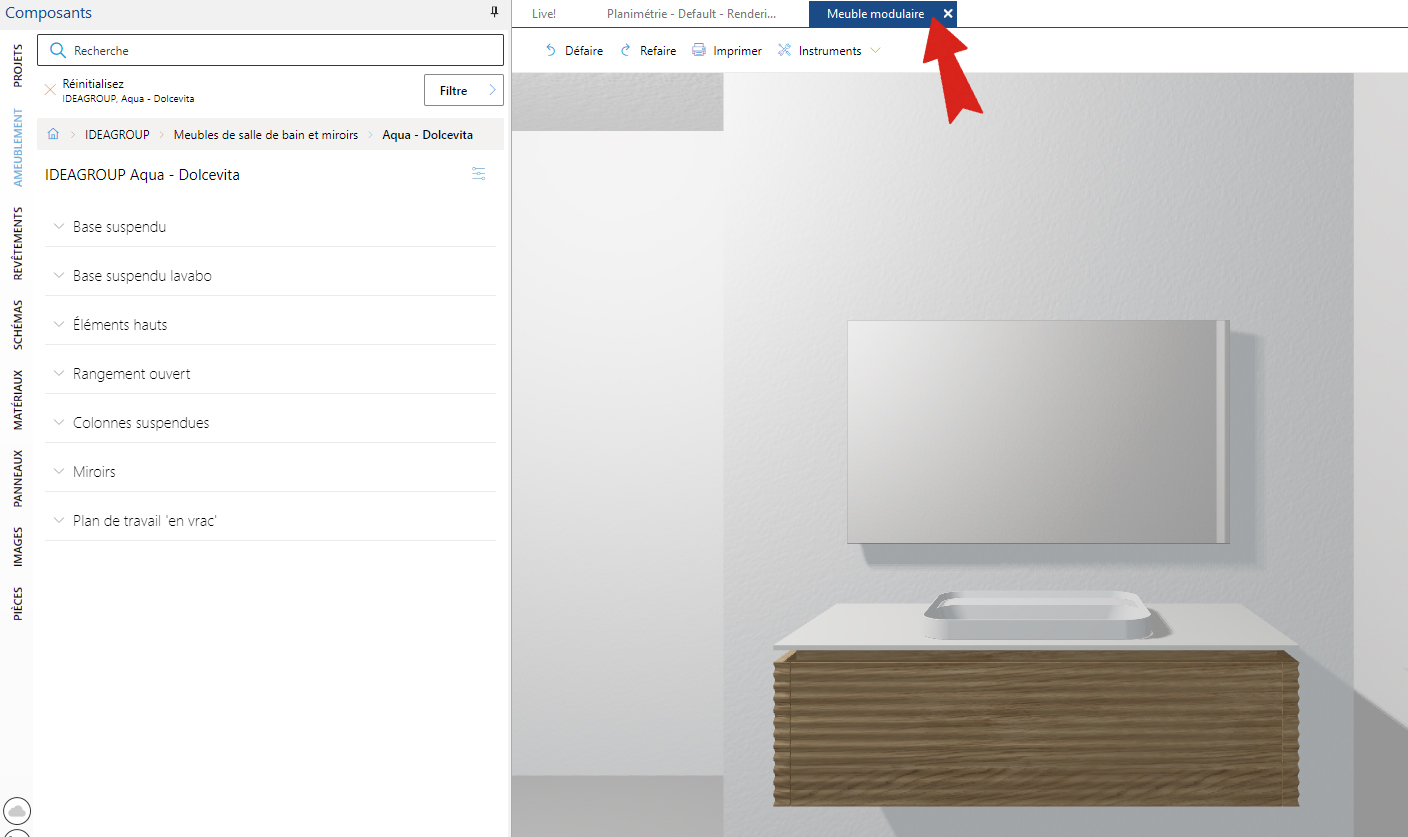Screen dimensions: 1408x837
Task: Open the Instruments tools icon
Action: [x=784, y=51]
